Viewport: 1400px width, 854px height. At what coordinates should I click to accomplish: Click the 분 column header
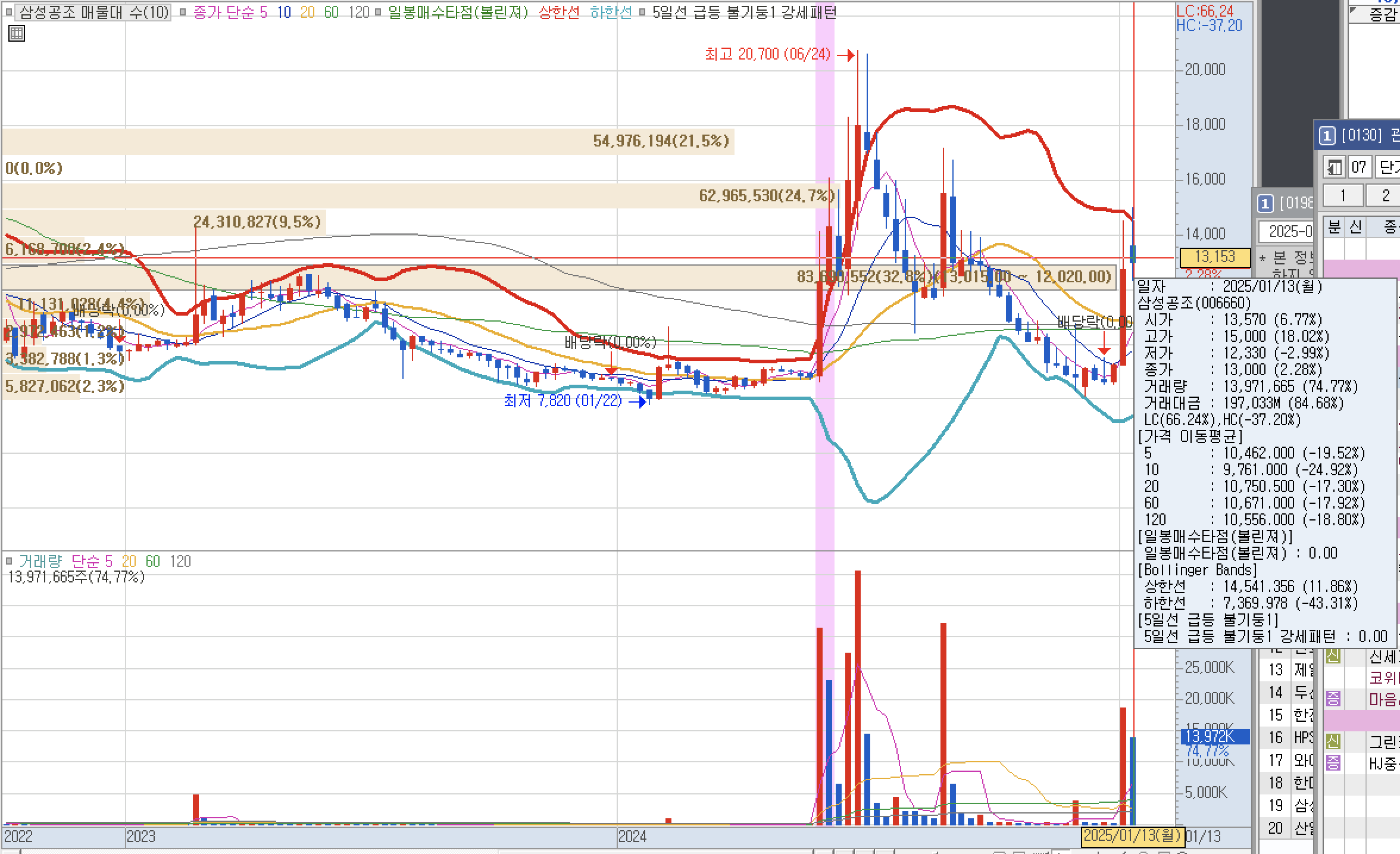(x=1334, y=227)
